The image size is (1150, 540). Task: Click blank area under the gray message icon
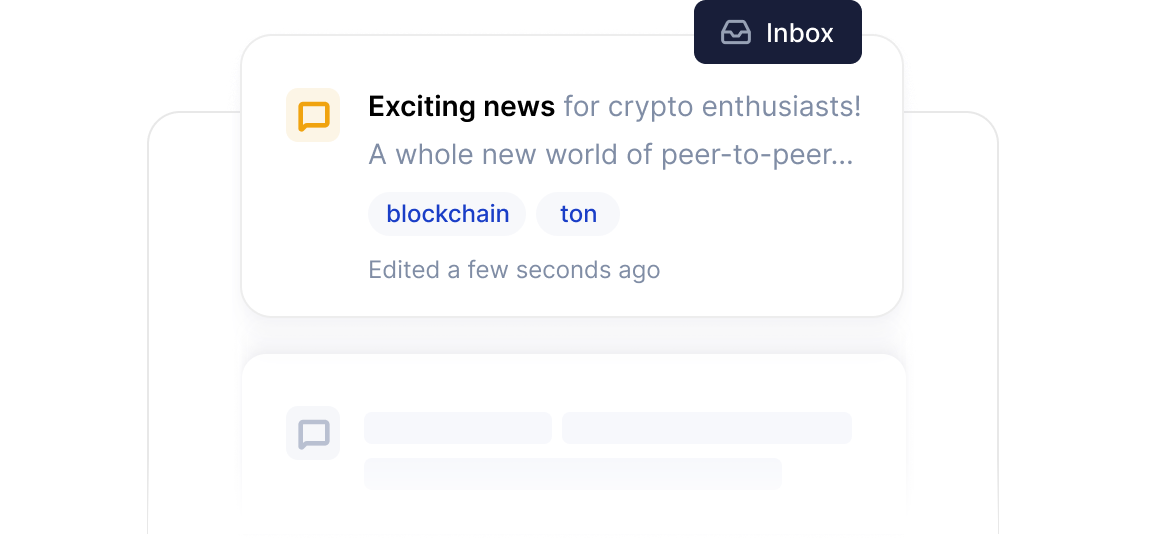tap(313, 495)
